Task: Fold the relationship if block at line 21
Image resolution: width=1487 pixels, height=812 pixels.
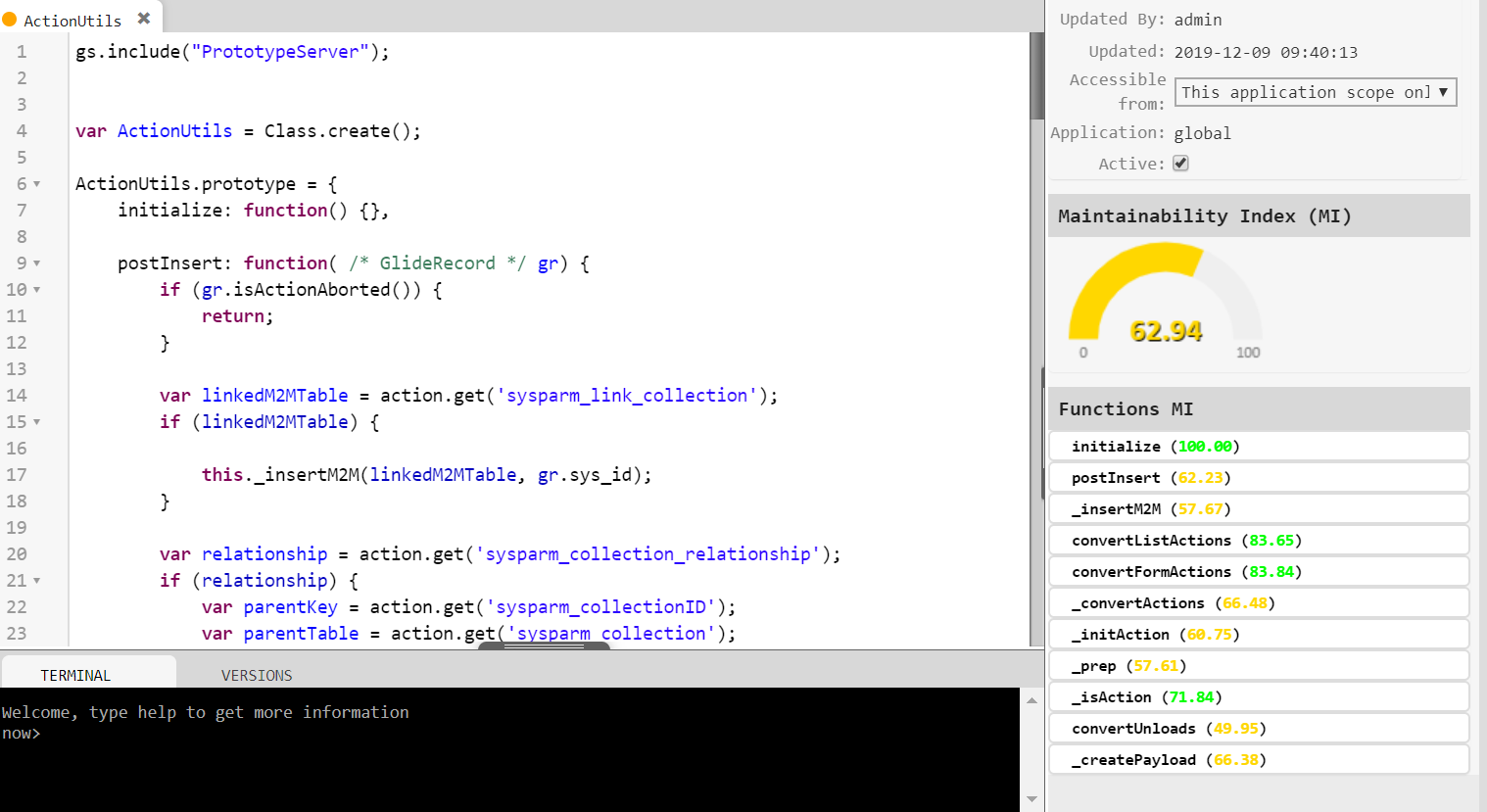Action: pyautogui.click(x=37, y=581)
